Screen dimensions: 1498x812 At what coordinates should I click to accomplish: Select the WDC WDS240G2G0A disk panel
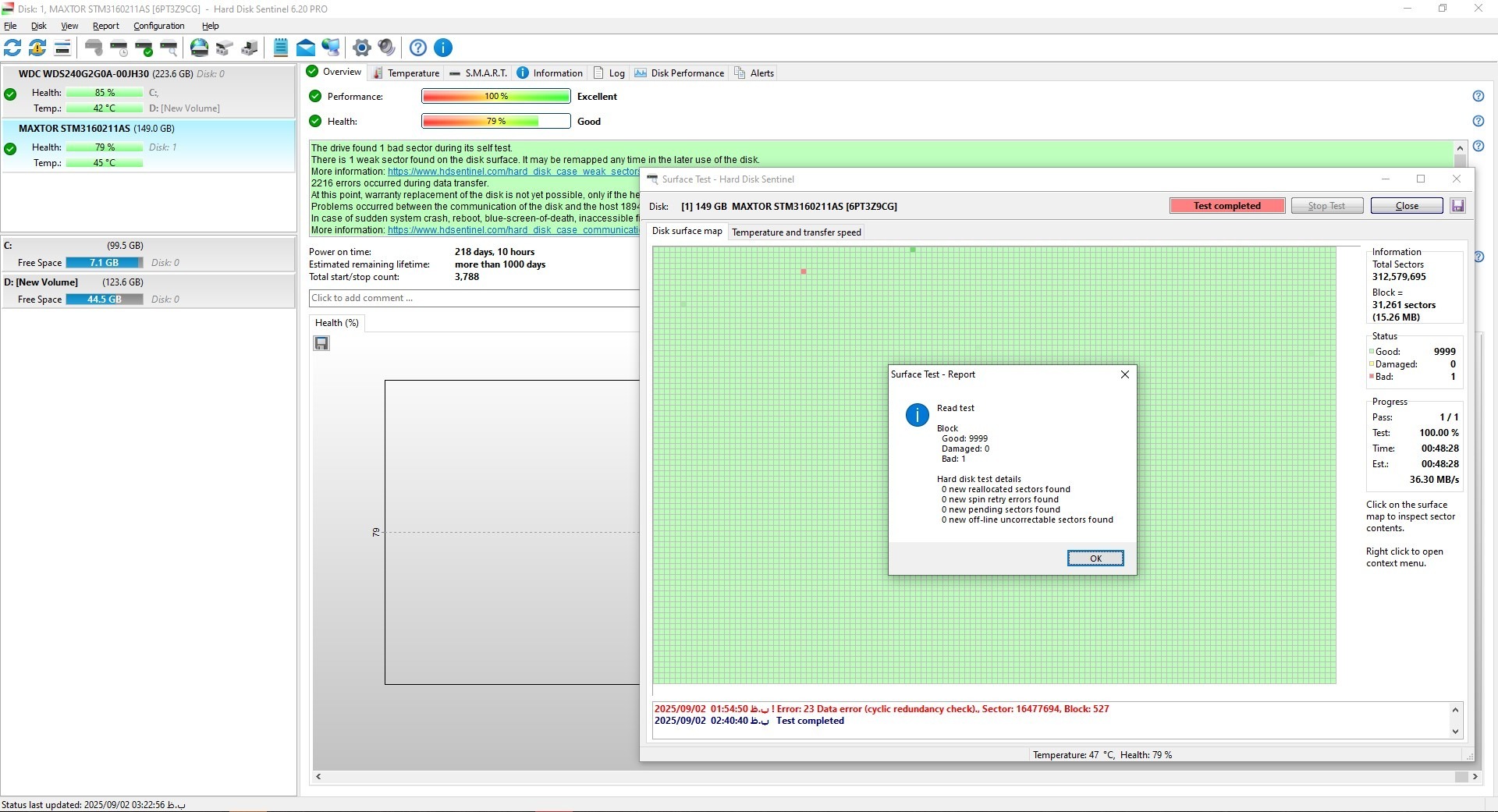[x=148, y=91]
